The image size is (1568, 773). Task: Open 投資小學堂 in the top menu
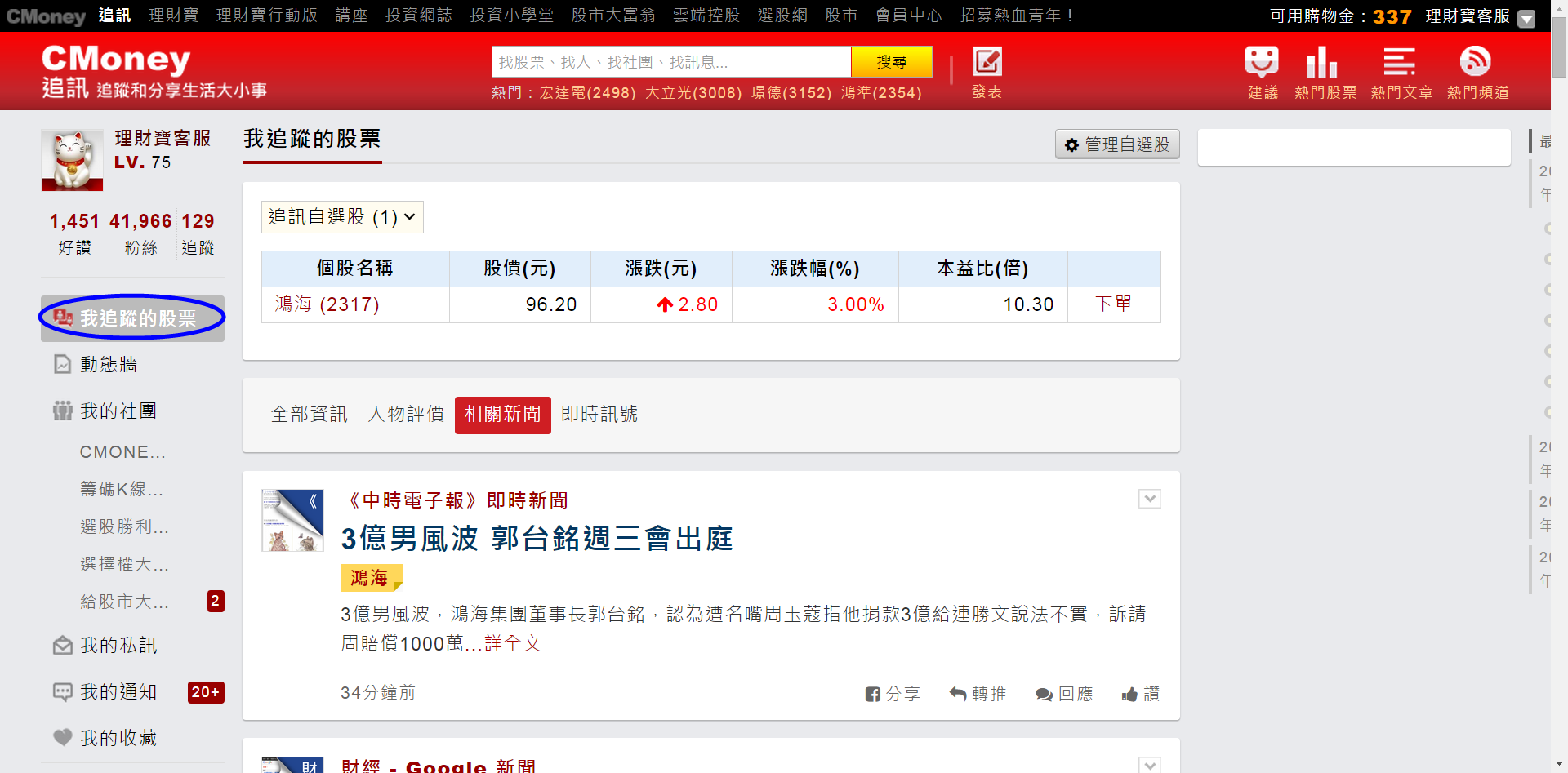[512, 16]
